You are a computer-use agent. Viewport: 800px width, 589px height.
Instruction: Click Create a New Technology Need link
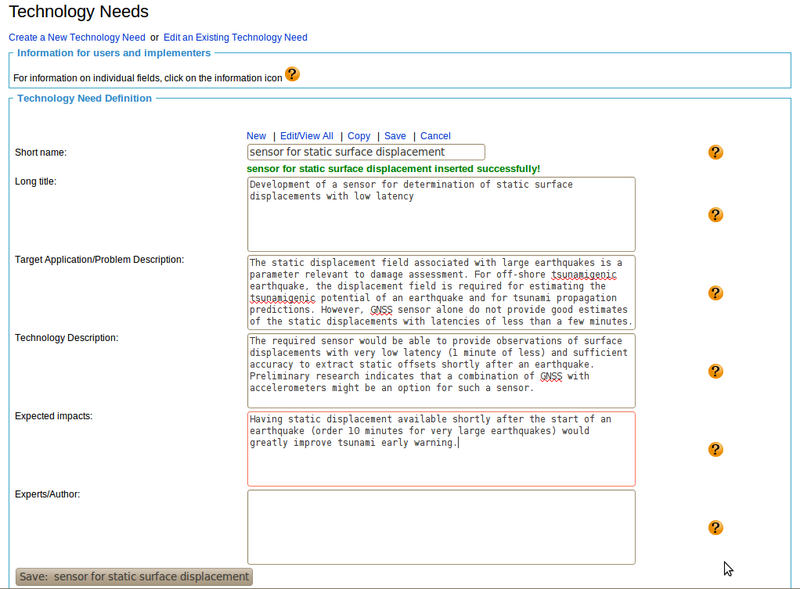tap(77, 37)
